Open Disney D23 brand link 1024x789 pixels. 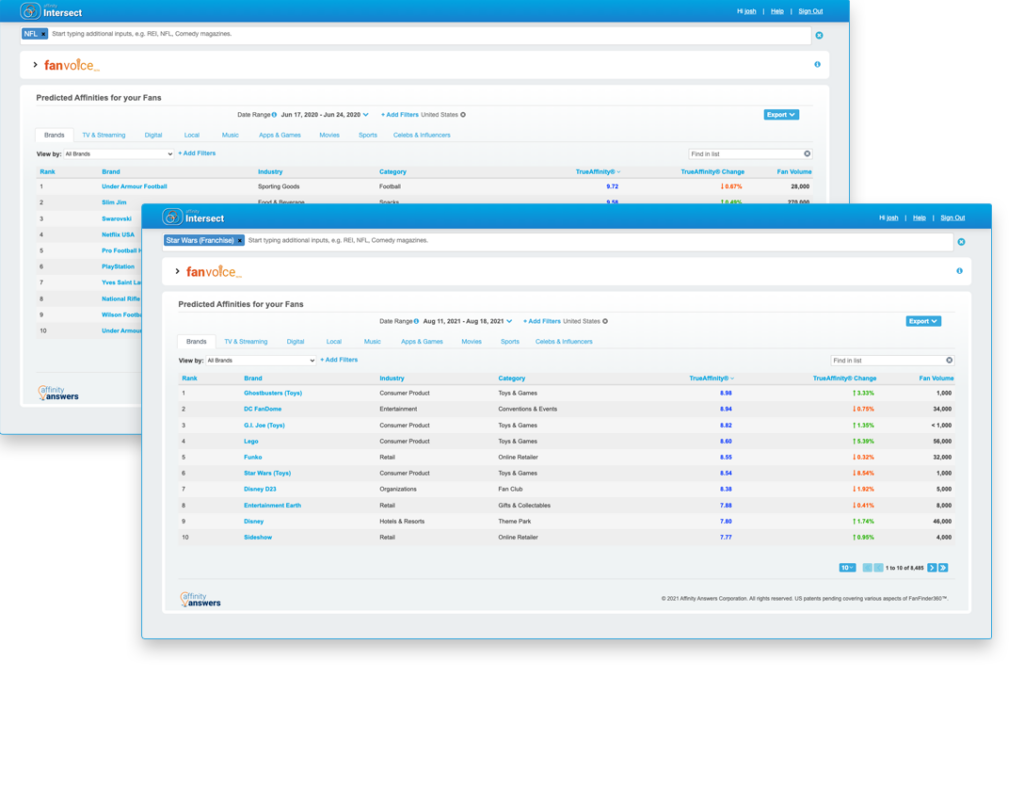(x=260, y=489)
